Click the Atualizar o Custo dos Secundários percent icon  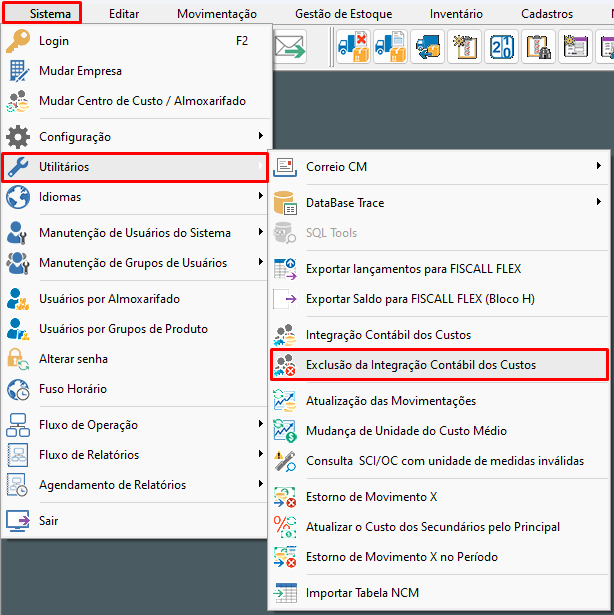click(285, 527)
